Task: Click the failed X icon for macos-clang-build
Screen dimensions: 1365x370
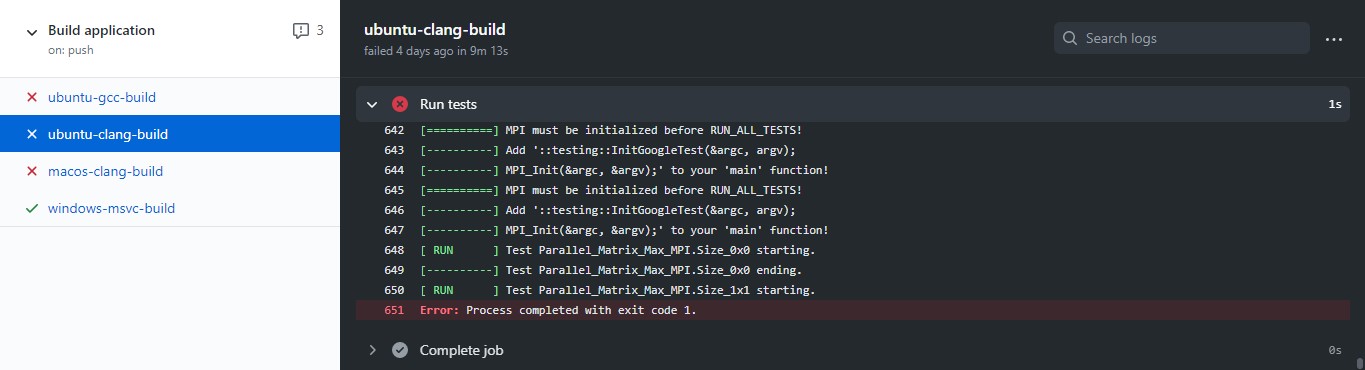Action: pos(32,171)
